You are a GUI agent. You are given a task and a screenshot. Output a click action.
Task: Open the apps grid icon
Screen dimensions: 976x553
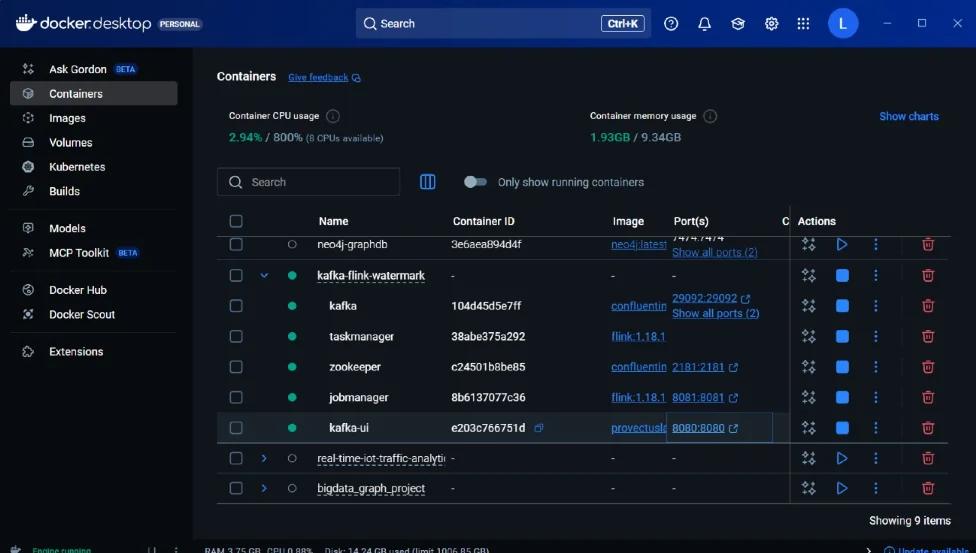(804, 24)
